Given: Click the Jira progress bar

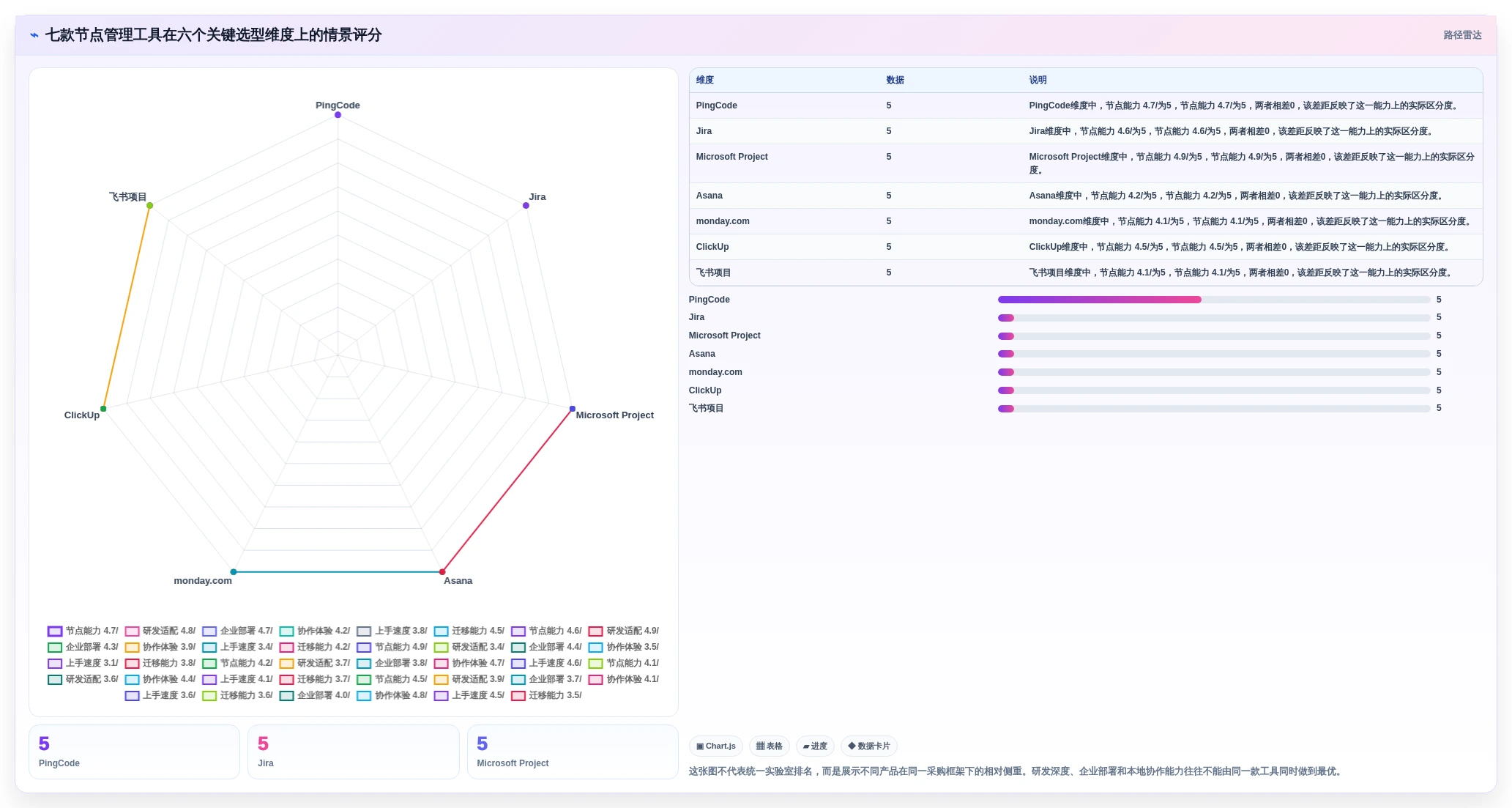Looking at the screenshot, I should [x=1214, y=318].
